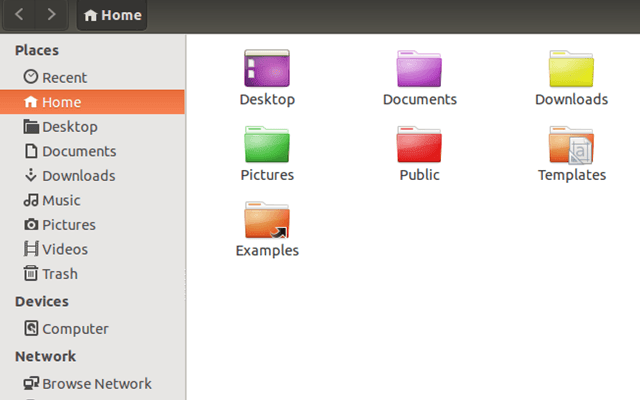This screenshot has height=400, width=640.
Task: Open the purple Documents folder
Action: coord(419,68)
